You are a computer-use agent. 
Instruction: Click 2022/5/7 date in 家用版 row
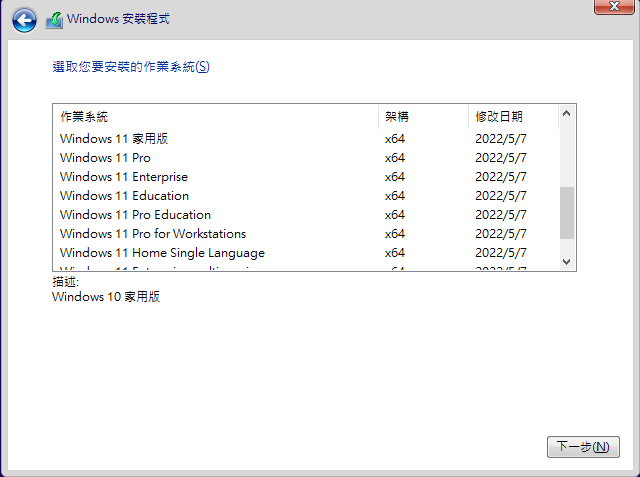tap(501, 139)
